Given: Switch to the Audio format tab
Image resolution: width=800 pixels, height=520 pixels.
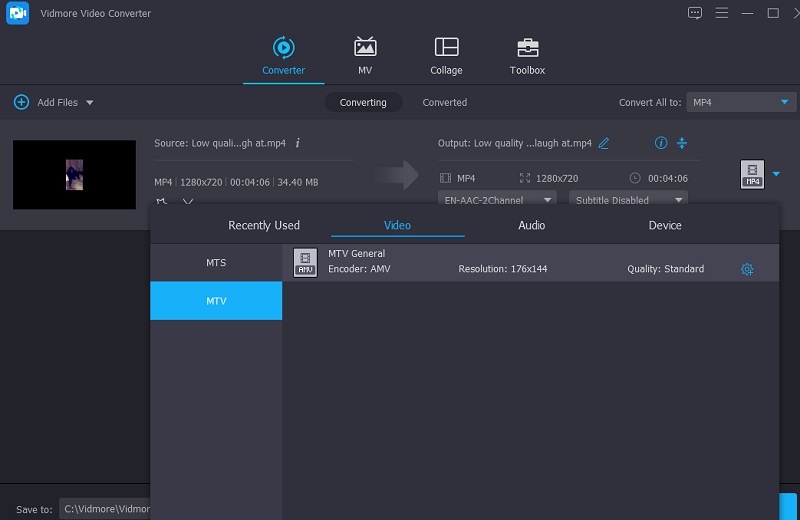Looking at the screenshot, I should (x=531, y=225).
